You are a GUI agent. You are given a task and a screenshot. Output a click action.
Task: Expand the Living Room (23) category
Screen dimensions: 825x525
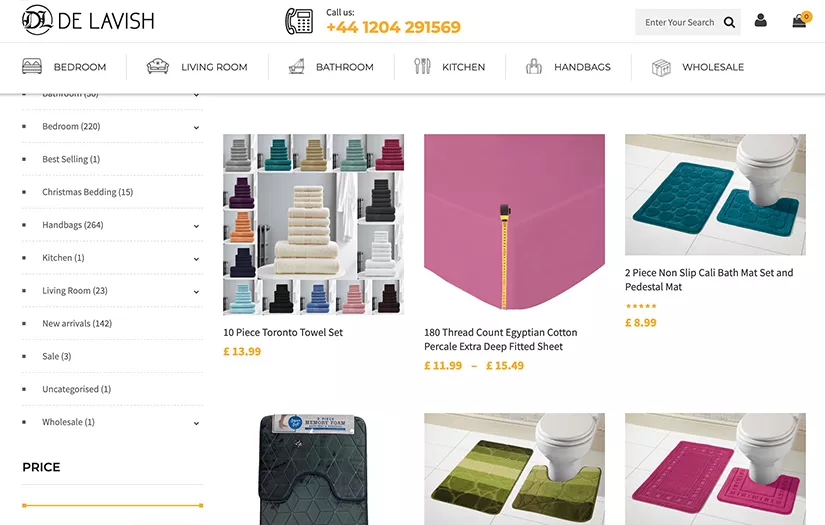196,292
